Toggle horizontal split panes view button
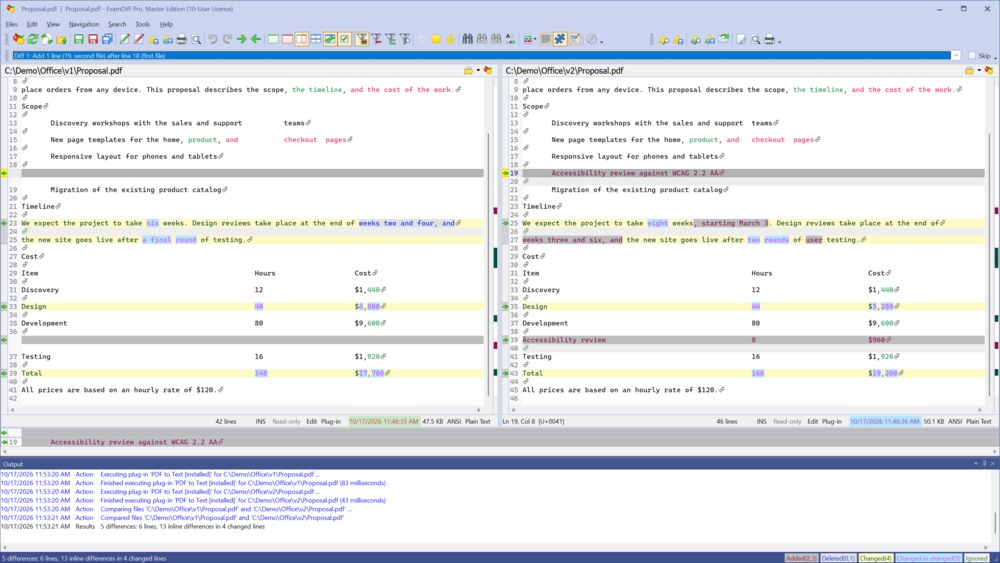The image size is (1000, 563). coord(316,40)
